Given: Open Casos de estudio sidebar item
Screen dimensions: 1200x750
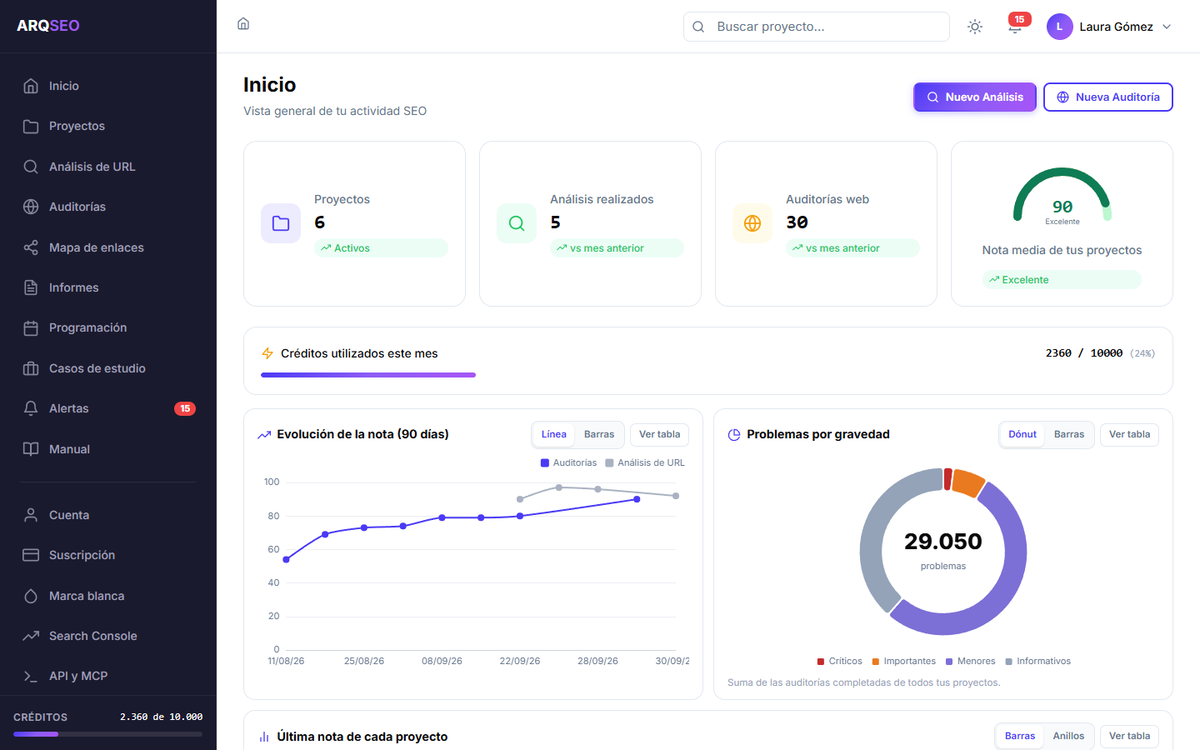Looking at the screenshot, I should point(108,368).
